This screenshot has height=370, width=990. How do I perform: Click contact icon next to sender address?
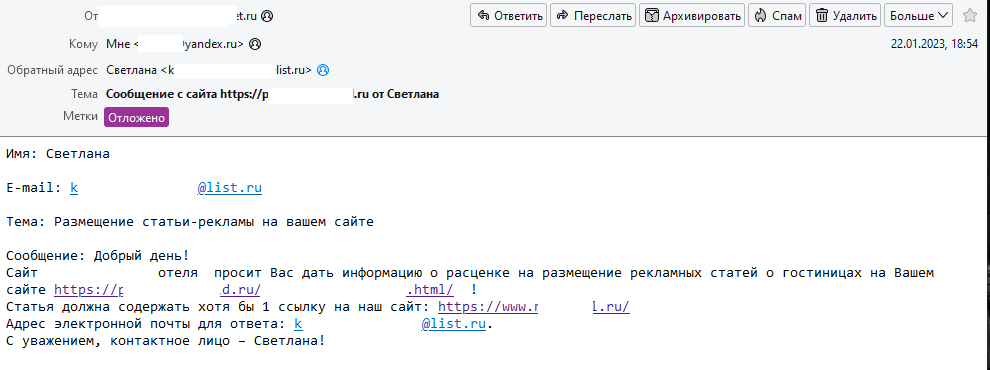coord(267,16)
